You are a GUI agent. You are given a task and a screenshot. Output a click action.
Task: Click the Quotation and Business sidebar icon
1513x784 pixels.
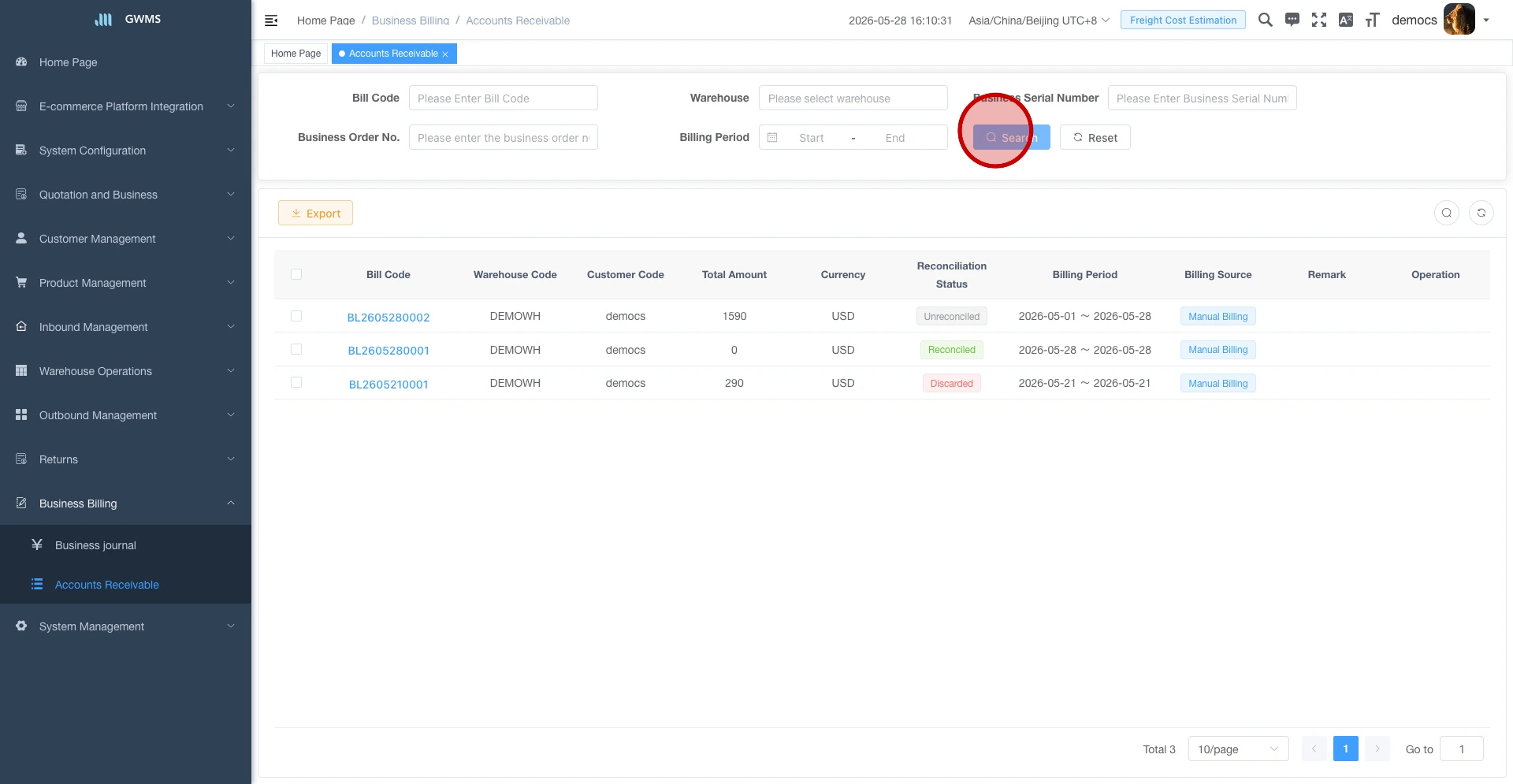point(21,194)
